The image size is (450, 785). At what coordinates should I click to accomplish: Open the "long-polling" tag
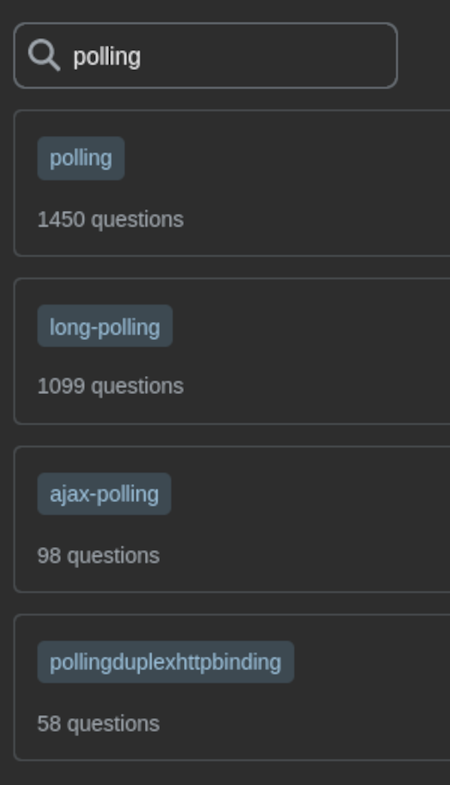click(105, 326)
